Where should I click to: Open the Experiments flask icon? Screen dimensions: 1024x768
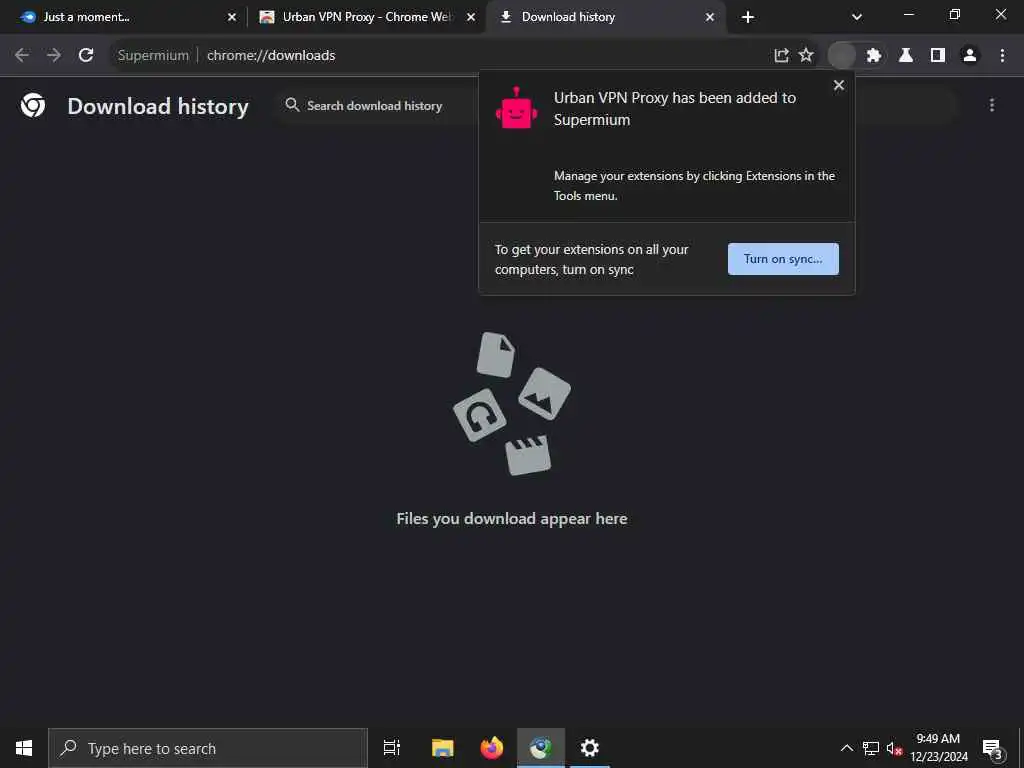pyautogui.click(x=906, y=56)
